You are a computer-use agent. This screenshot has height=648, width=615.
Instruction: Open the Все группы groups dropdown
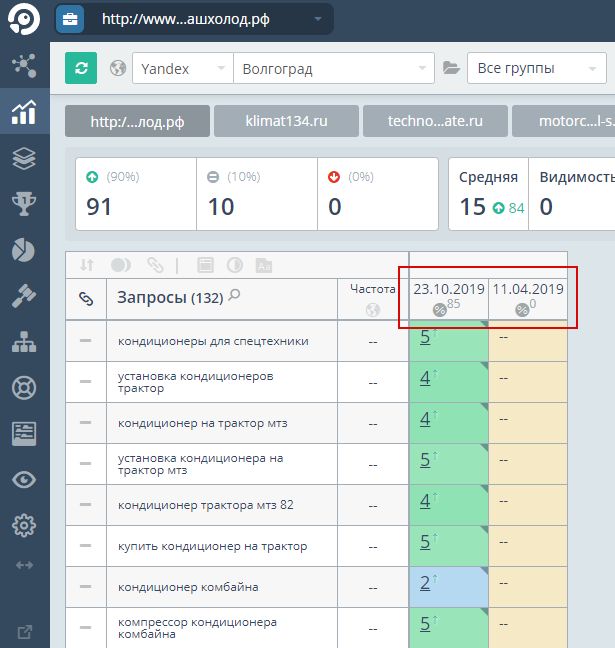pyautogui.click(x=538, y=69)
